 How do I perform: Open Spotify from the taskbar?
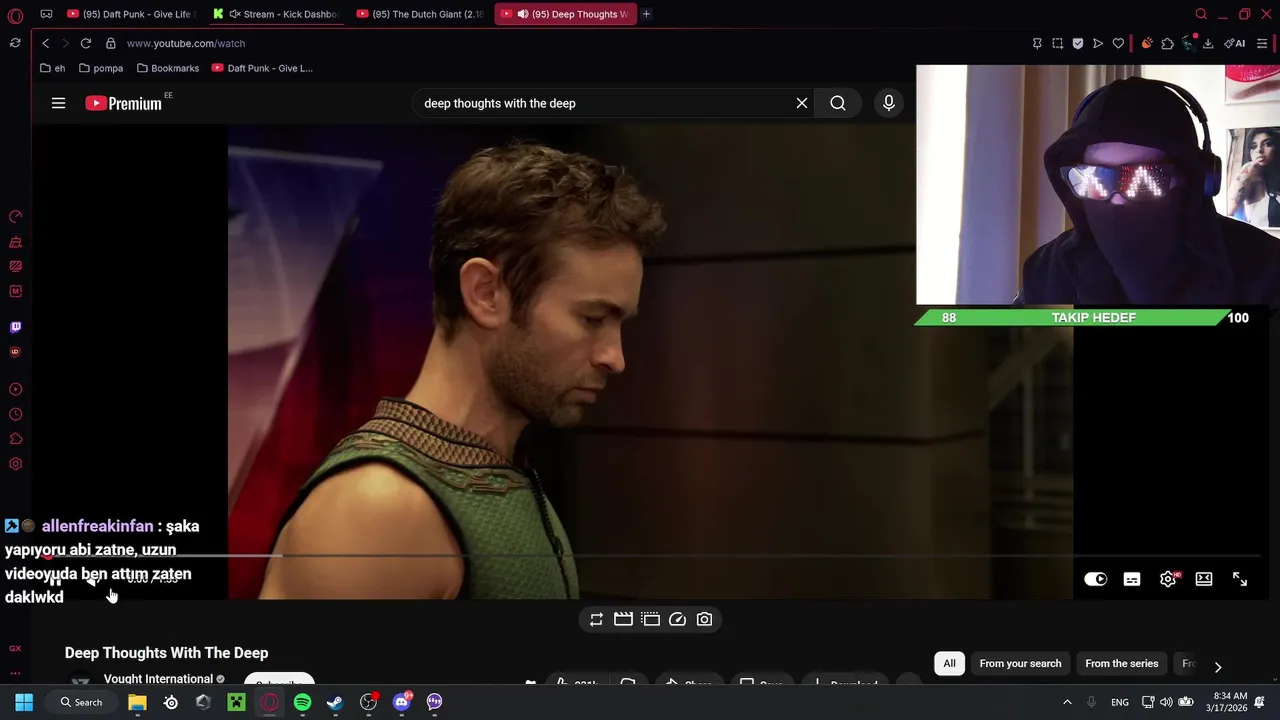pos(302,702)
